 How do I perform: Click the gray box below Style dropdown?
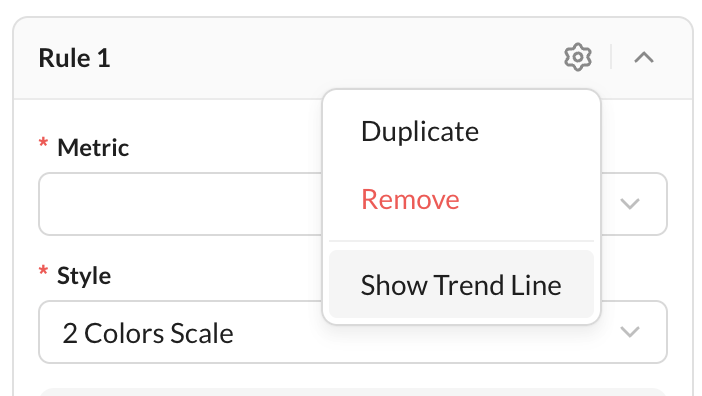pyautogui.click(x=353, y=392)
